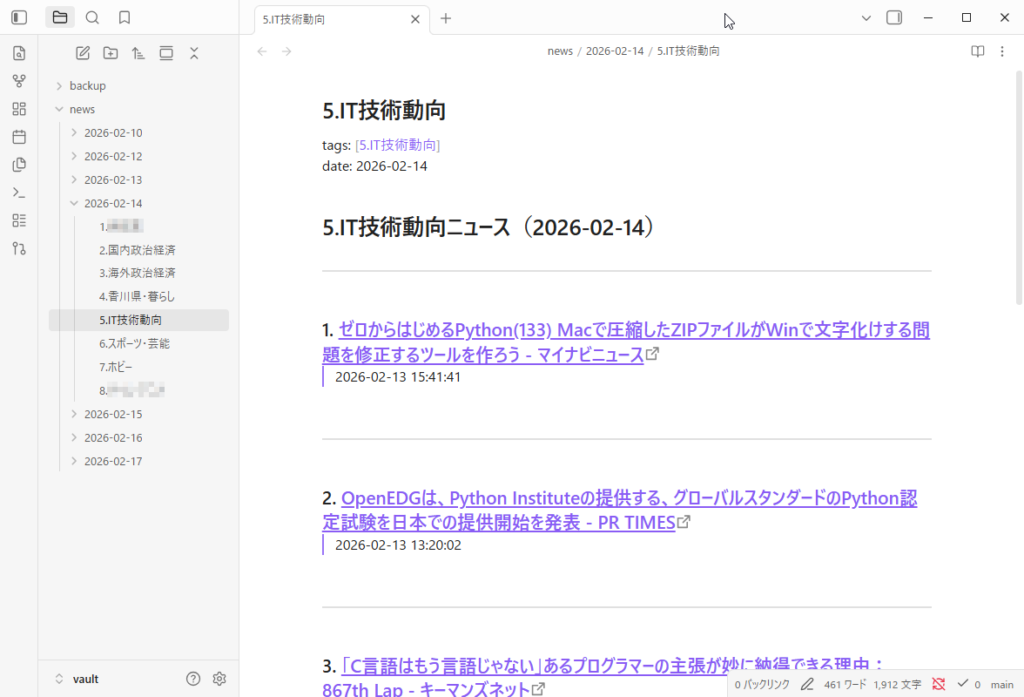This screenshot has height=697, width=1024.
Task: Toggle the right sidebar
Action: 894,17
